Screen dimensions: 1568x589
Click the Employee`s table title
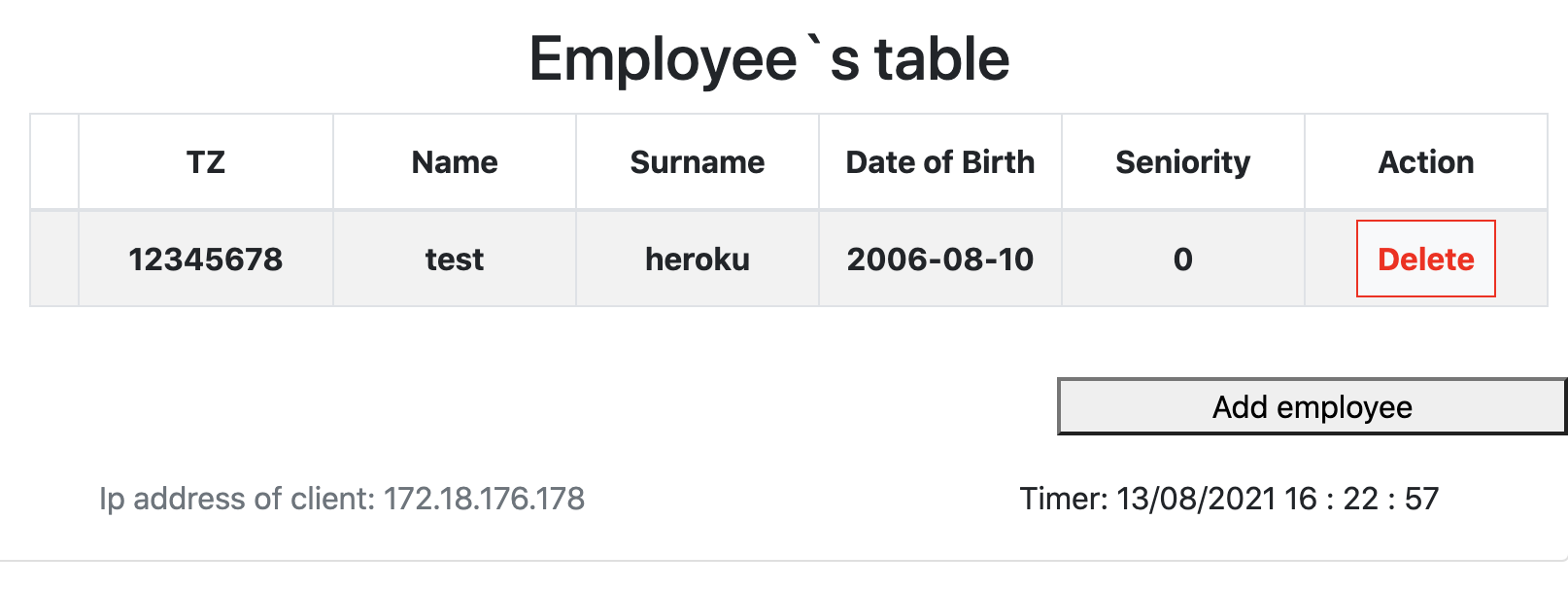[768, 56]
